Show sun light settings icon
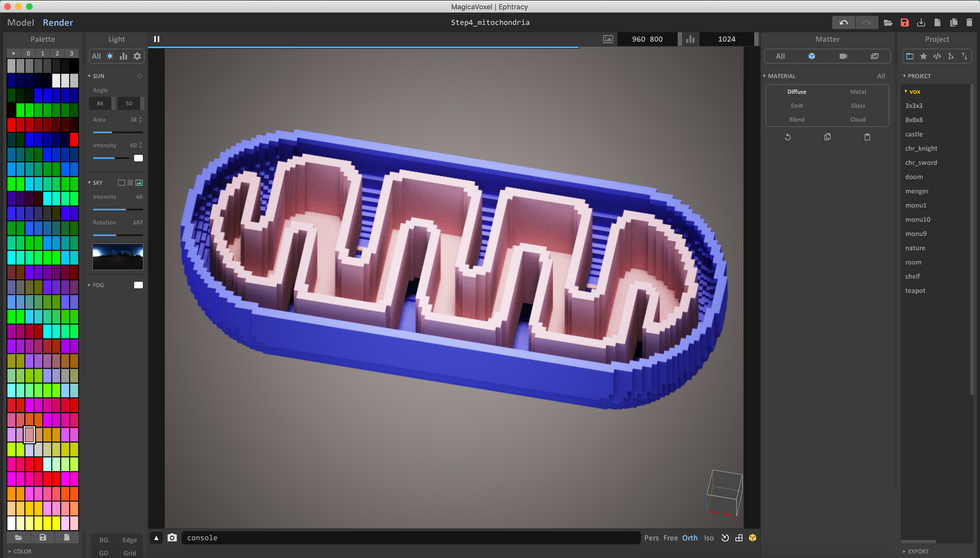980x558 pixels. click(110, 56)
